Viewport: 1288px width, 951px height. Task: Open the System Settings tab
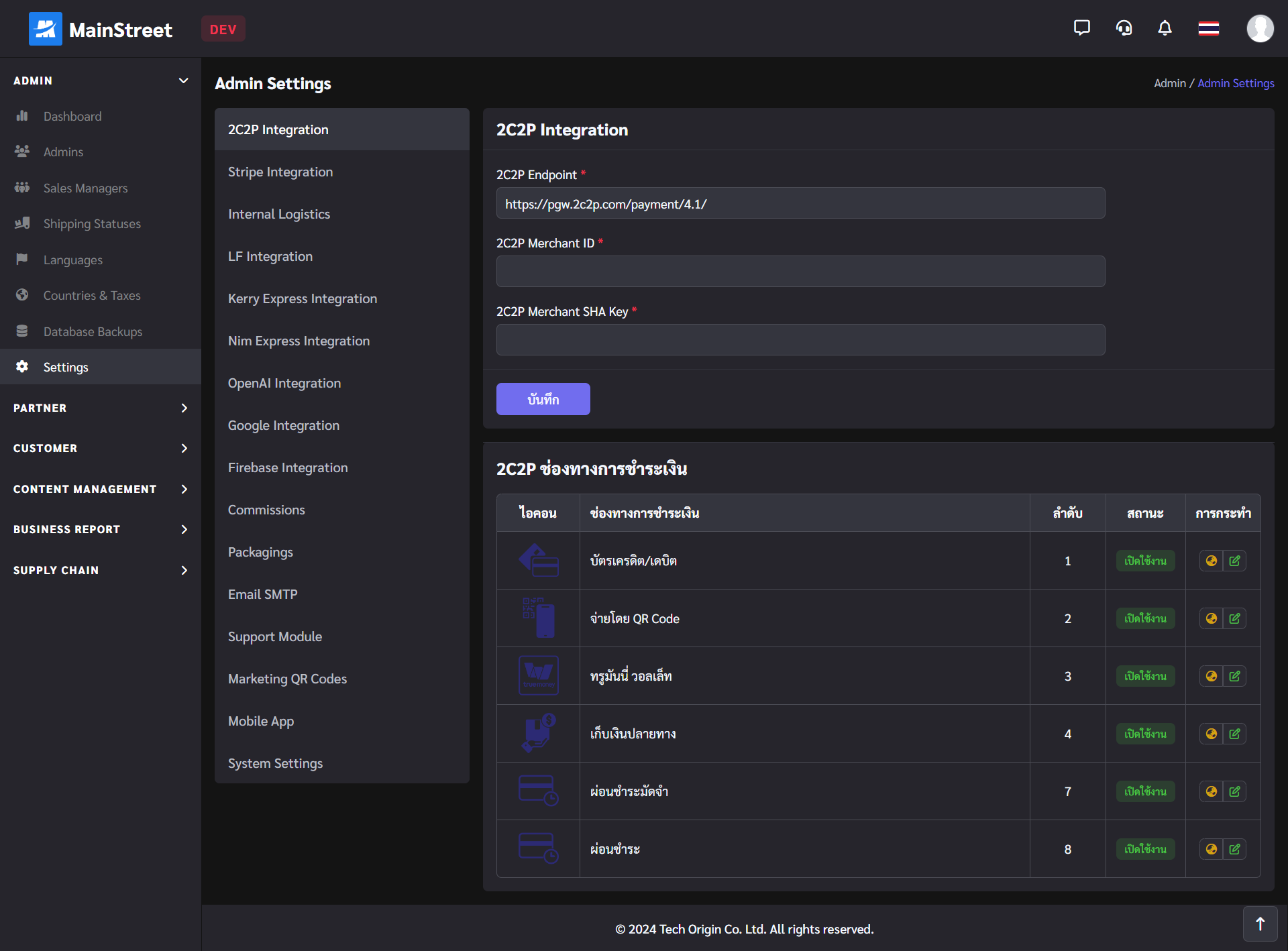tap(342, 763)
